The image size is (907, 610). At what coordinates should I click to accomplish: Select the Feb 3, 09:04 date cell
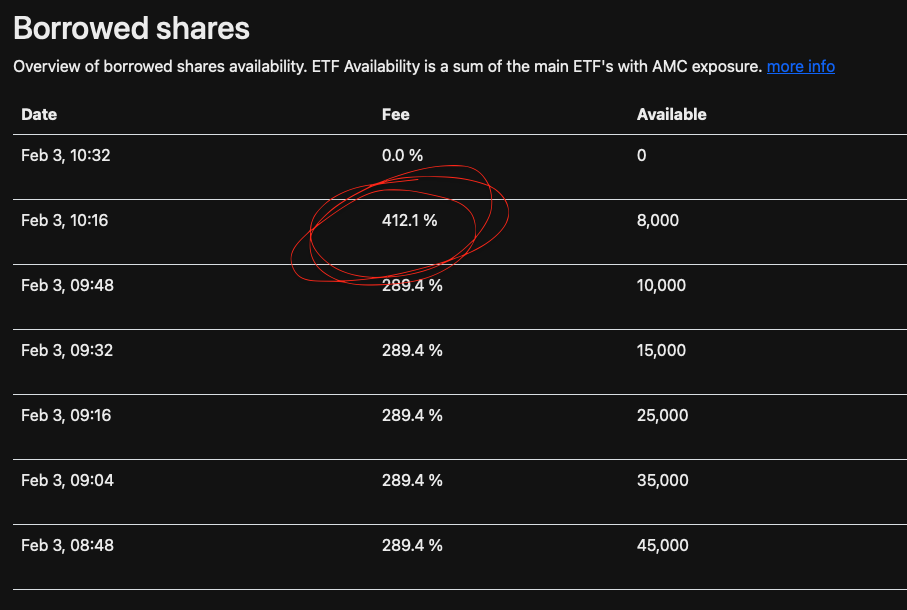click(67, 480)
